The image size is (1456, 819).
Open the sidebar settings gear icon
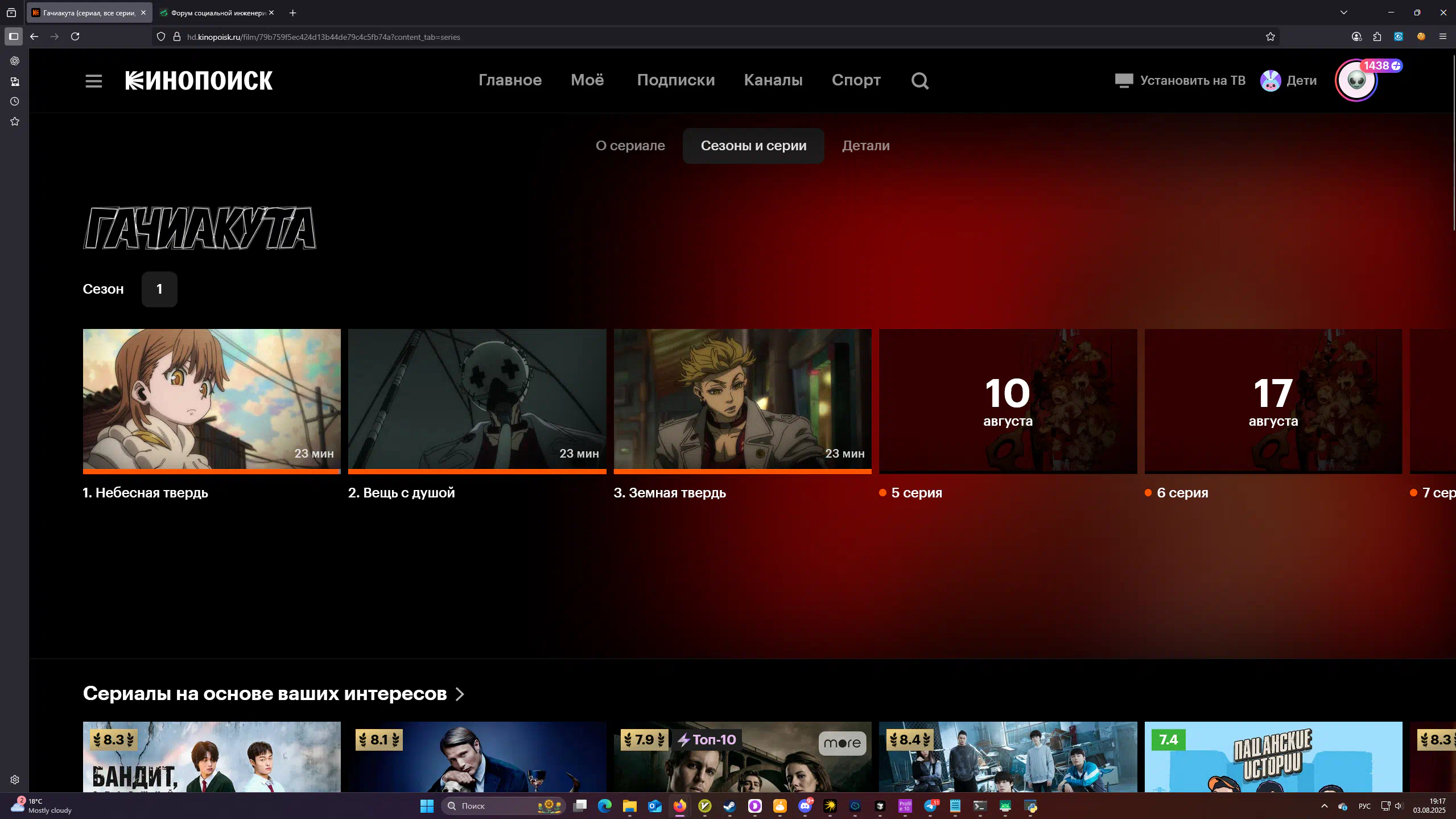(15, 780)
